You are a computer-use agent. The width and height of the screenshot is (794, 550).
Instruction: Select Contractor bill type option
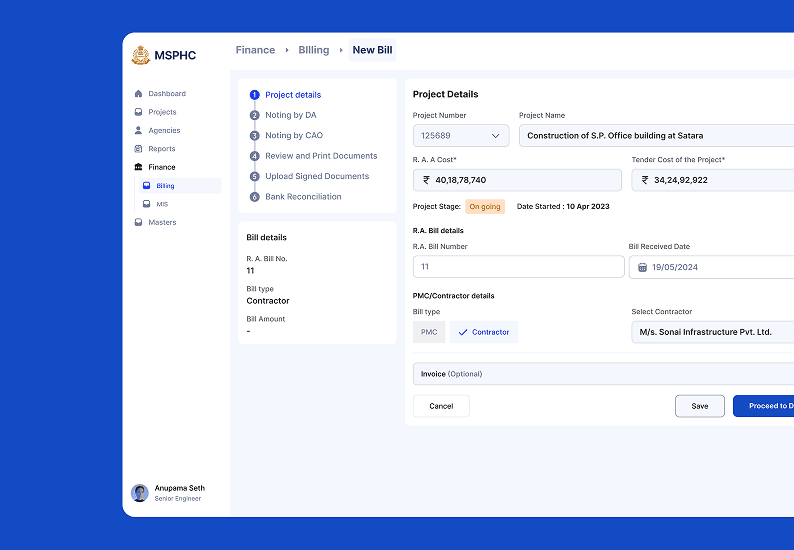(483, 332)
